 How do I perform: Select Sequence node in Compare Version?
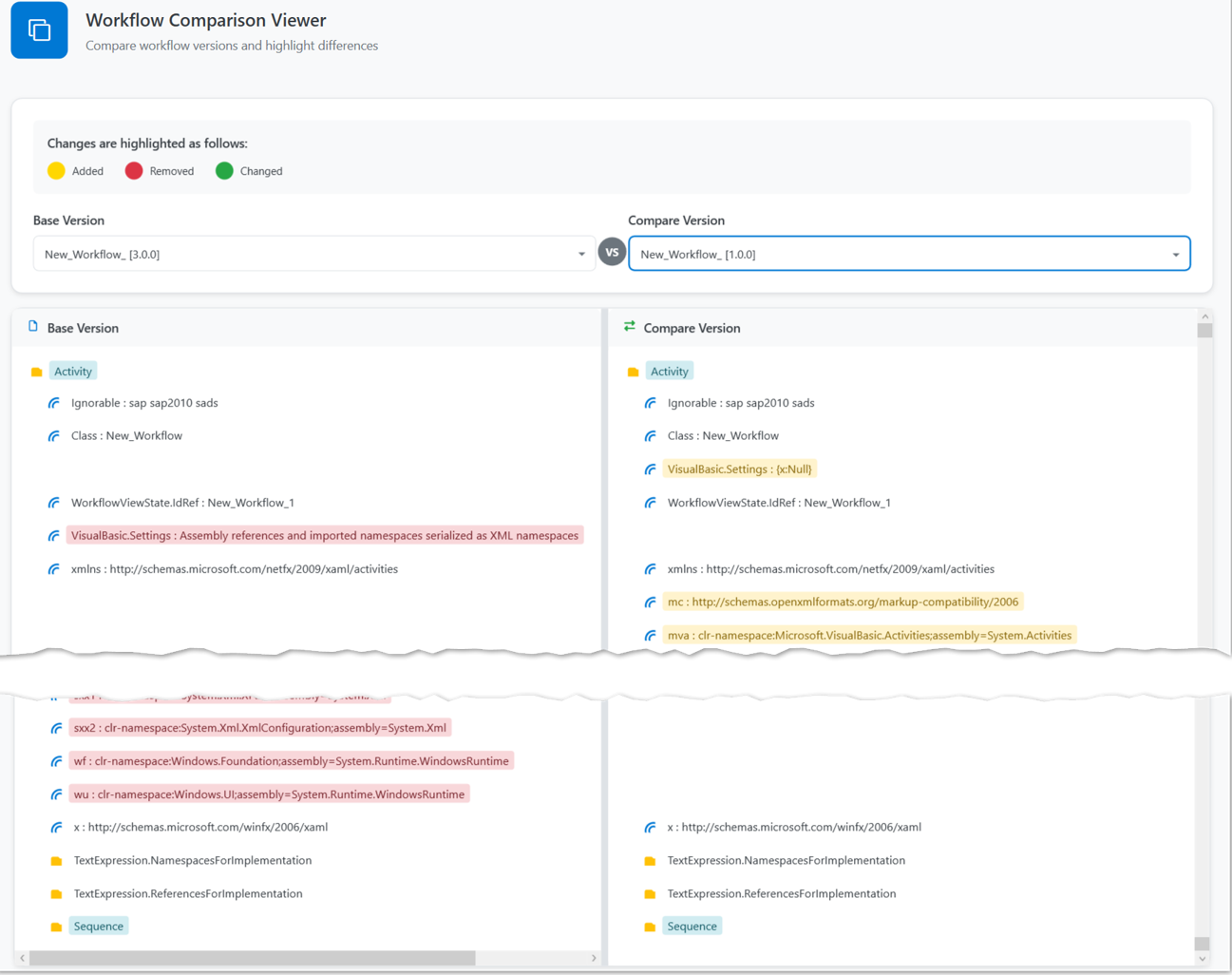(692, 927)
